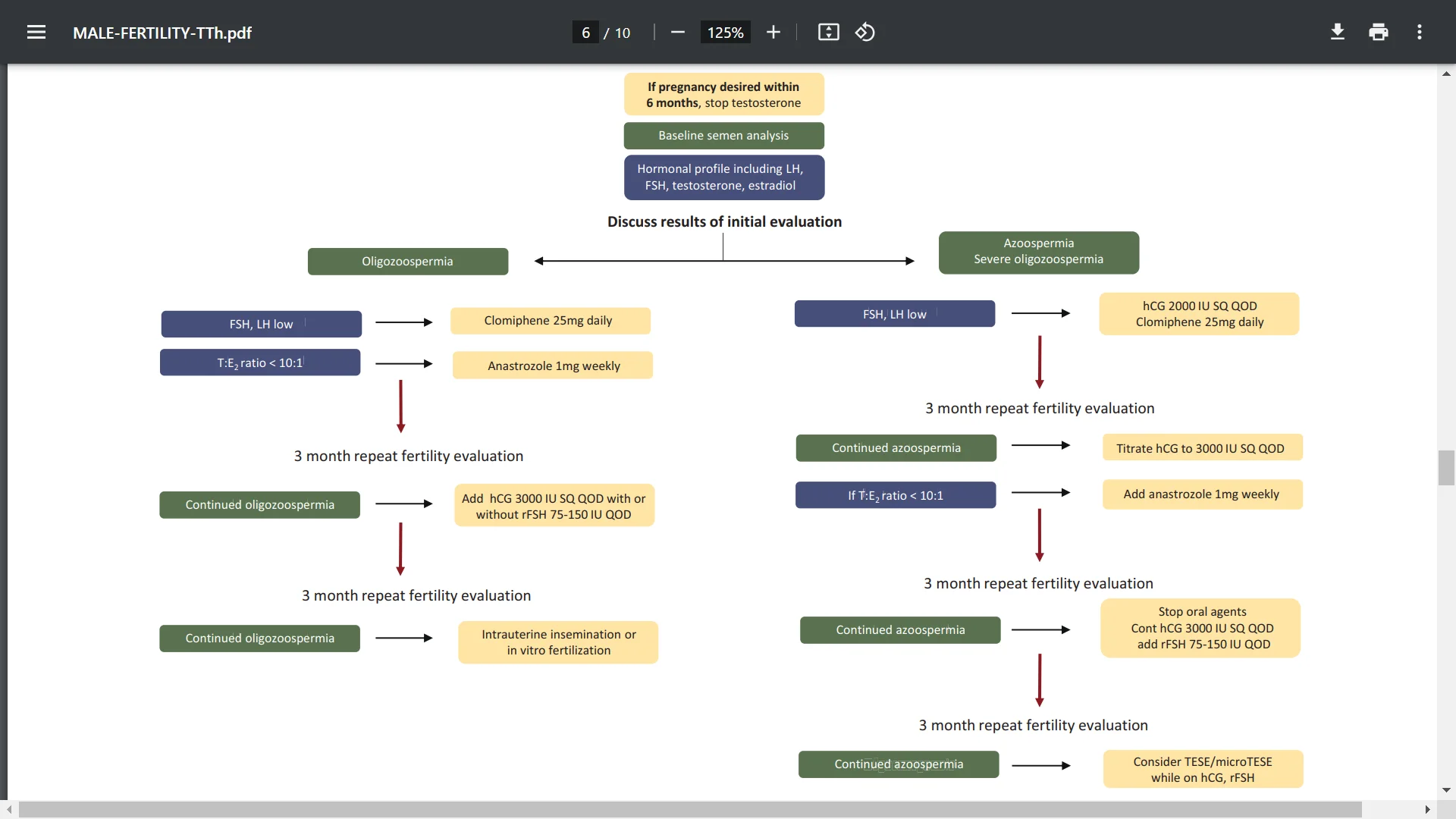This screenshot has width=1456, height=819.
Task: Click the zoom in plus button
Action: pyautogui.click(x=773, y=33)
